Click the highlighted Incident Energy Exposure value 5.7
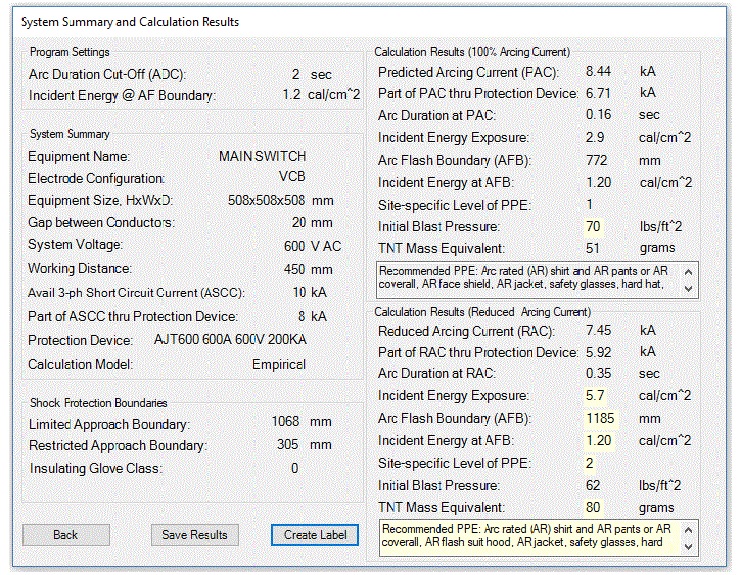Image resolution: width=741 pixels, height=575 pixels. click(x=595, y=395)
